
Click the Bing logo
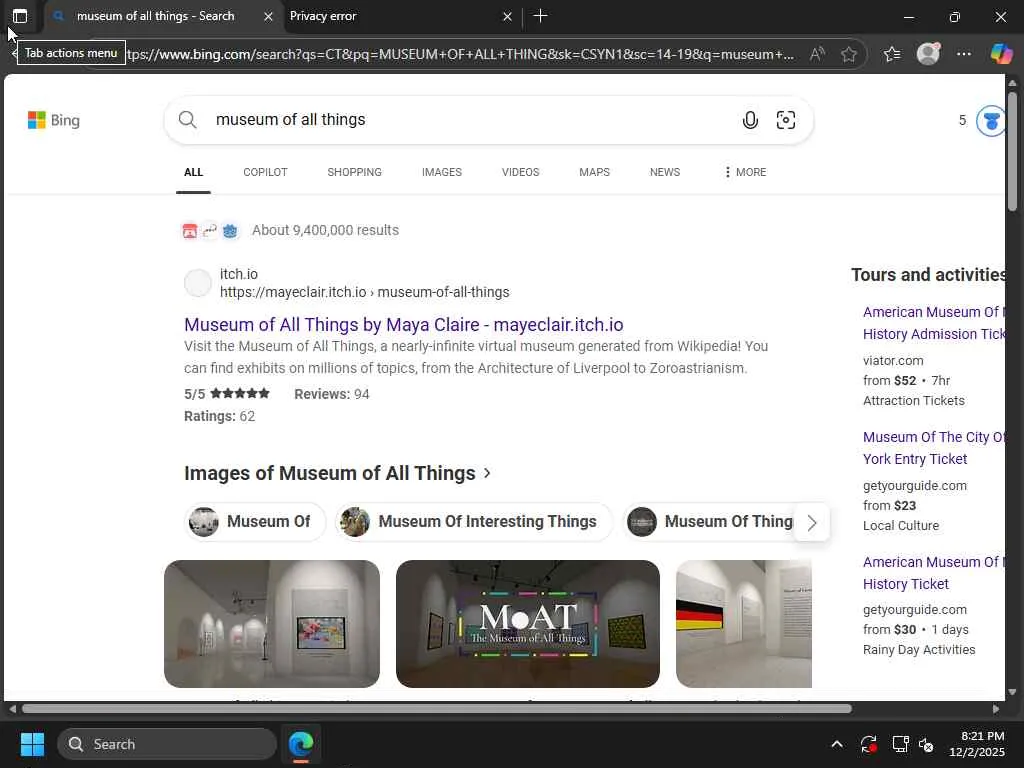coord(54,120)
